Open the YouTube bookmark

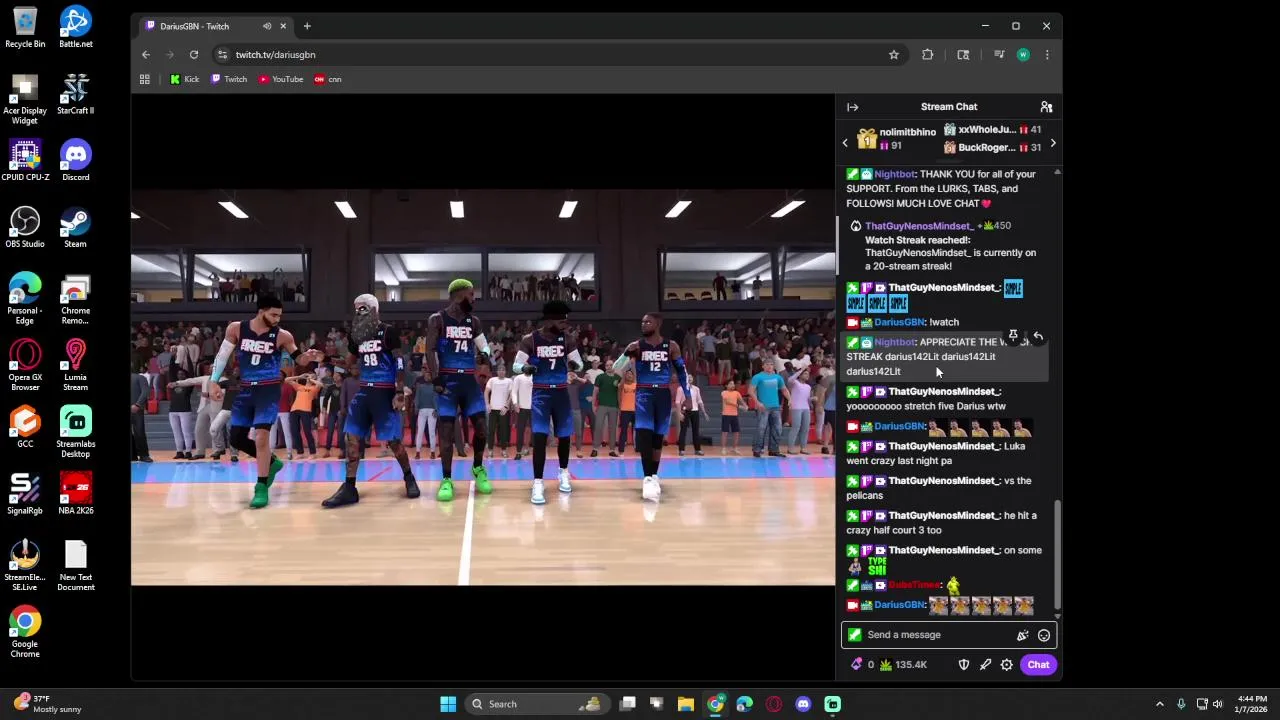coord(280,79)
